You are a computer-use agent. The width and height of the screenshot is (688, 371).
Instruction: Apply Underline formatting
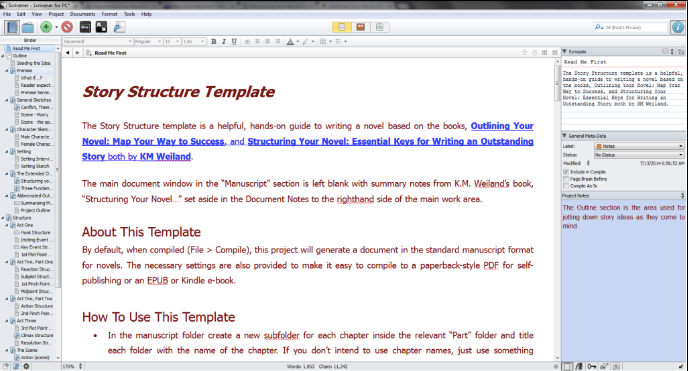[234, 41]
